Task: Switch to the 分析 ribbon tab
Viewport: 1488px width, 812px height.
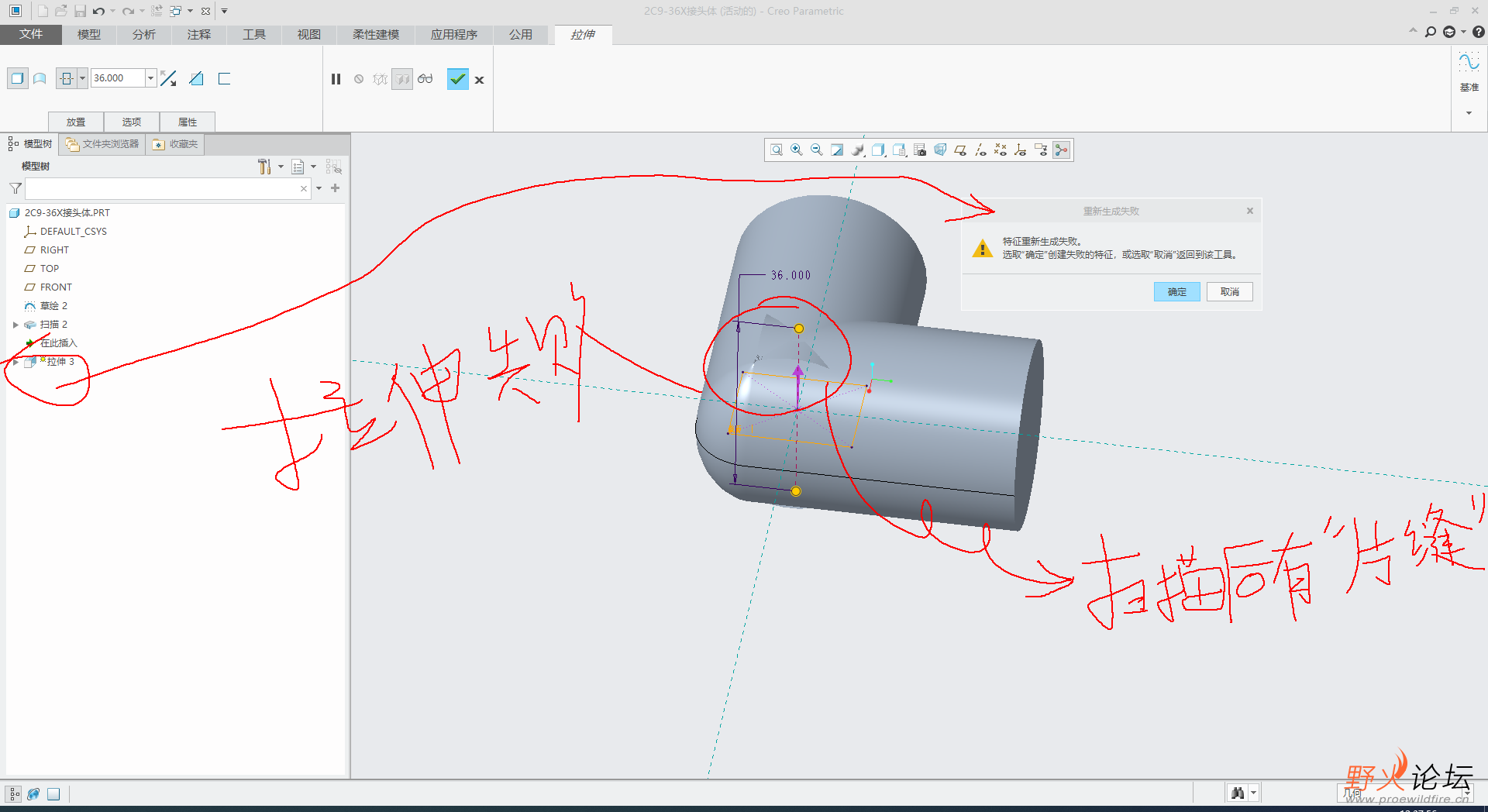Action: (143, 34)
